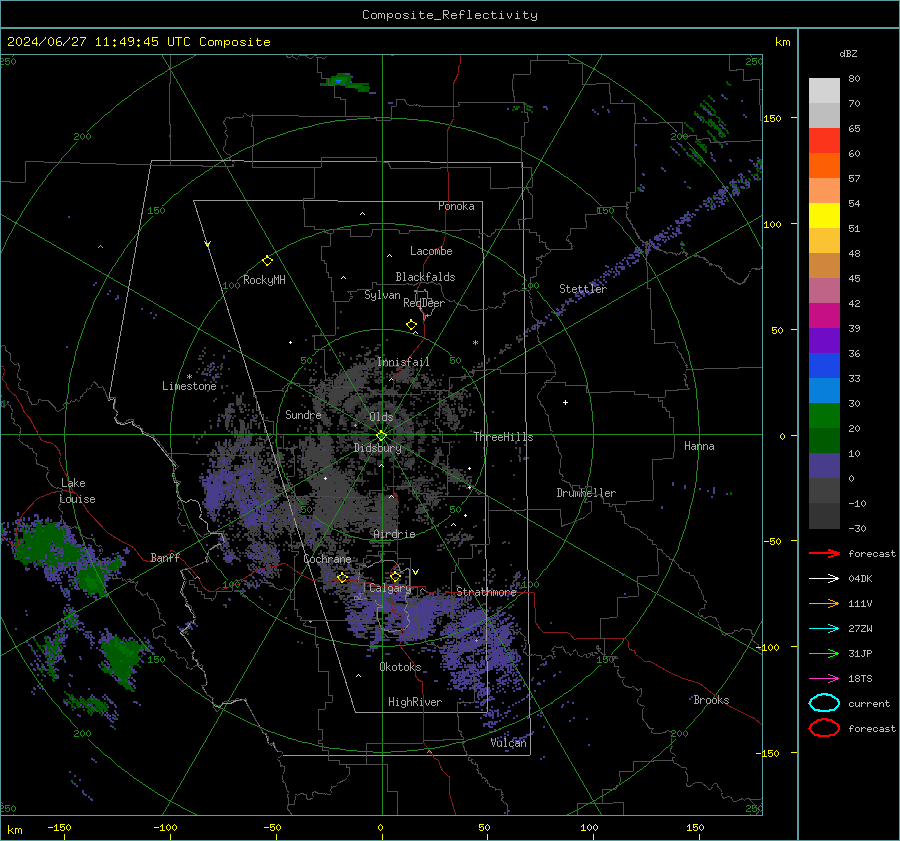Viewport: 900px width, 841px height.
Task: Click the Hanna town label
Action: [x=699, y=446]
